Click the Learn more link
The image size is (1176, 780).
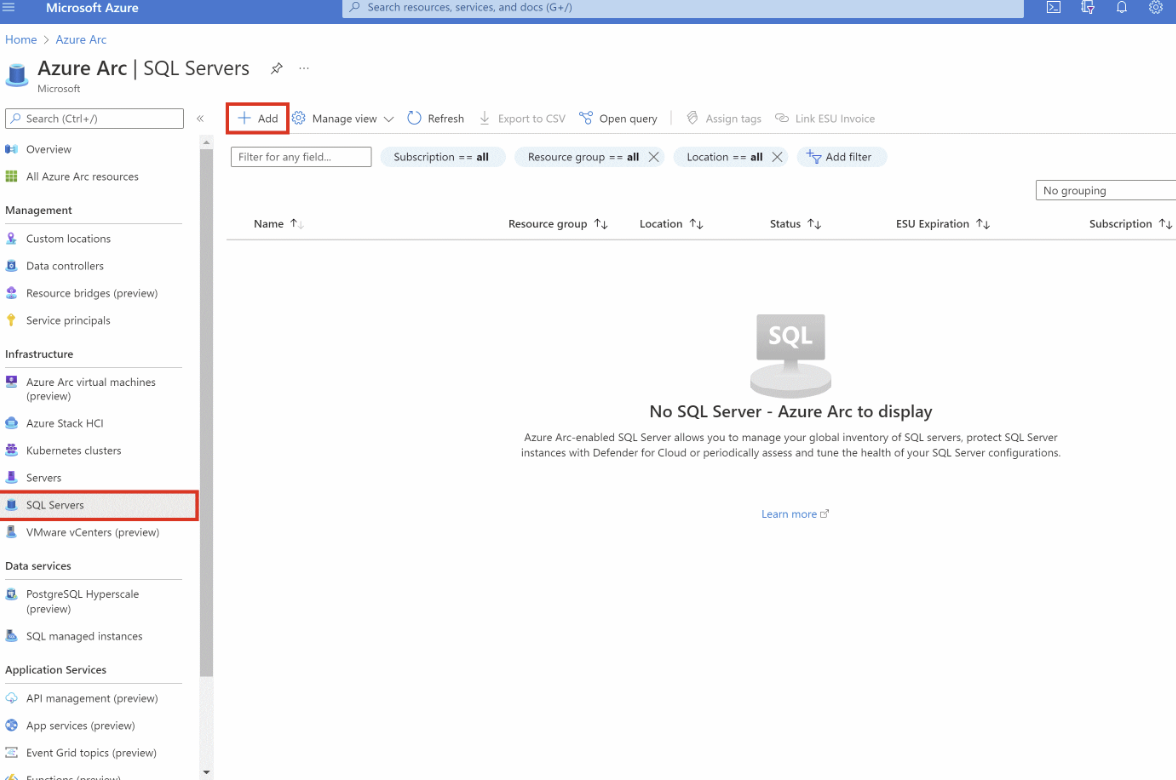(x=795, y=514)
